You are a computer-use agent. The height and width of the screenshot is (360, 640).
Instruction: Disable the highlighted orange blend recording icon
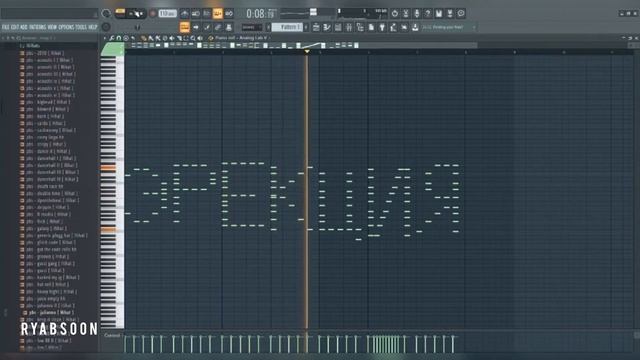click(x=218, y=13)
